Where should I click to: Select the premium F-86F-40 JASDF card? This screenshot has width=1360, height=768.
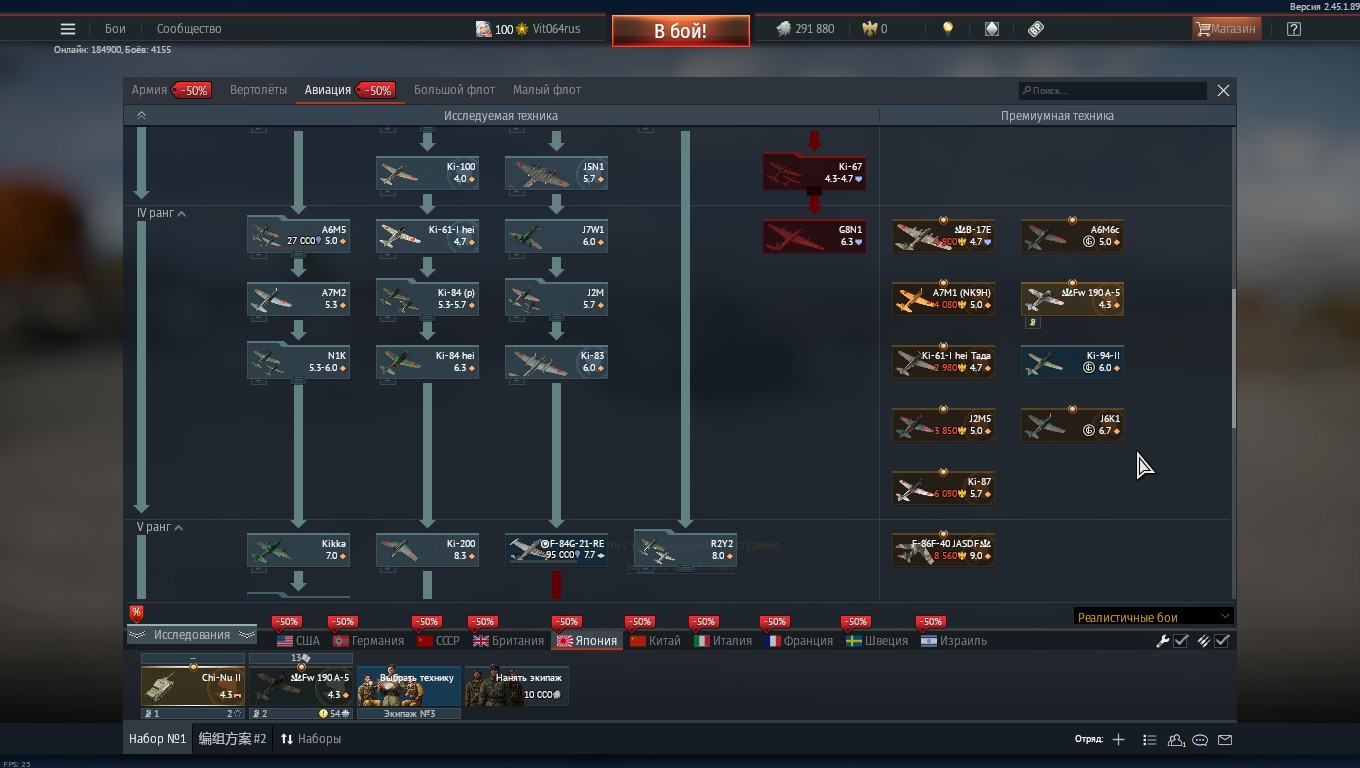coord(943,549)
